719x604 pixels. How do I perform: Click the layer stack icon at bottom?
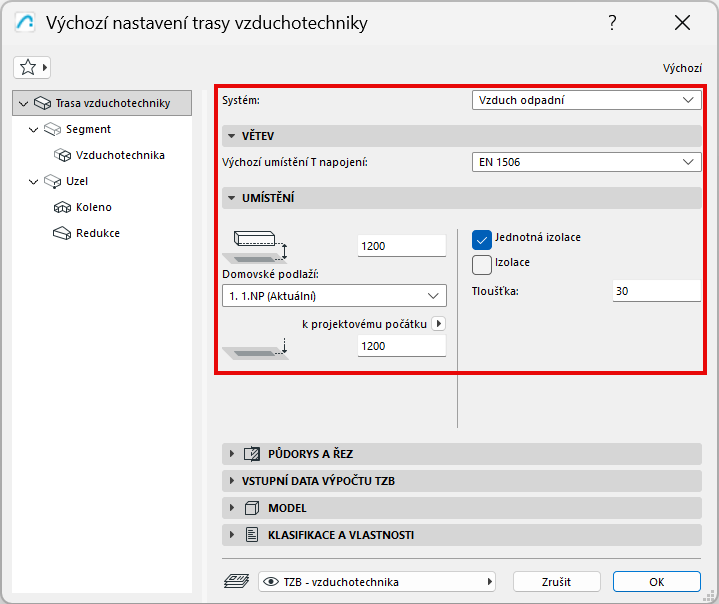(x=237, y=582)
